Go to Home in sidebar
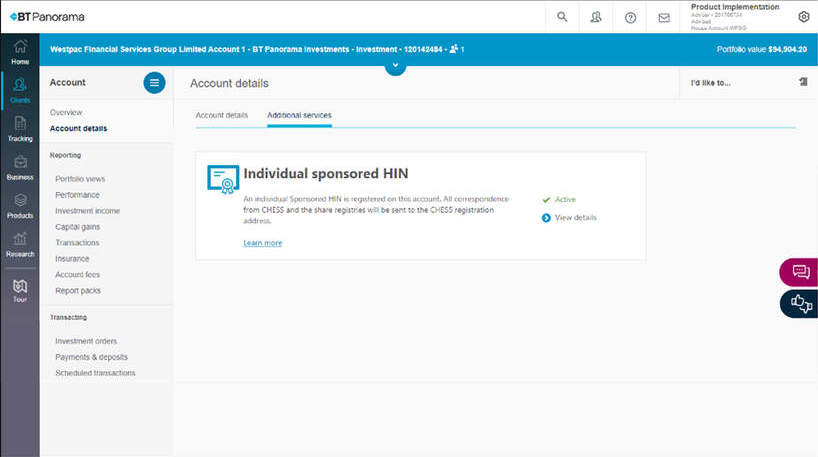Screen dimensions: 818x457 pos(20,52)
